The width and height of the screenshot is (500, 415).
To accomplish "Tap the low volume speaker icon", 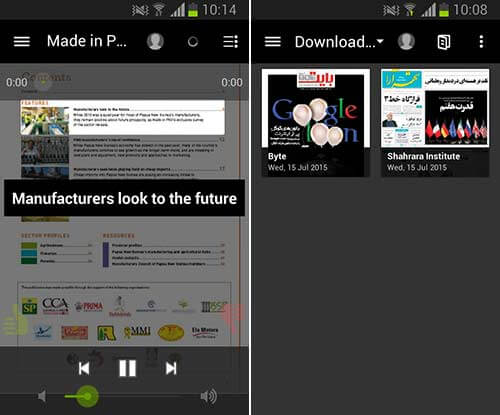I will coord(42,396).
